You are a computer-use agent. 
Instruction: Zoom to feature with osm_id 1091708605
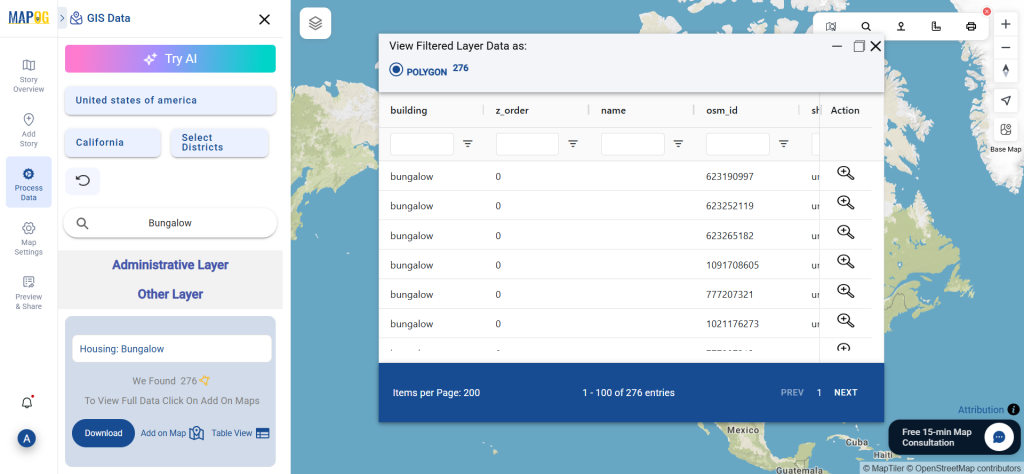tap(846, 262)
